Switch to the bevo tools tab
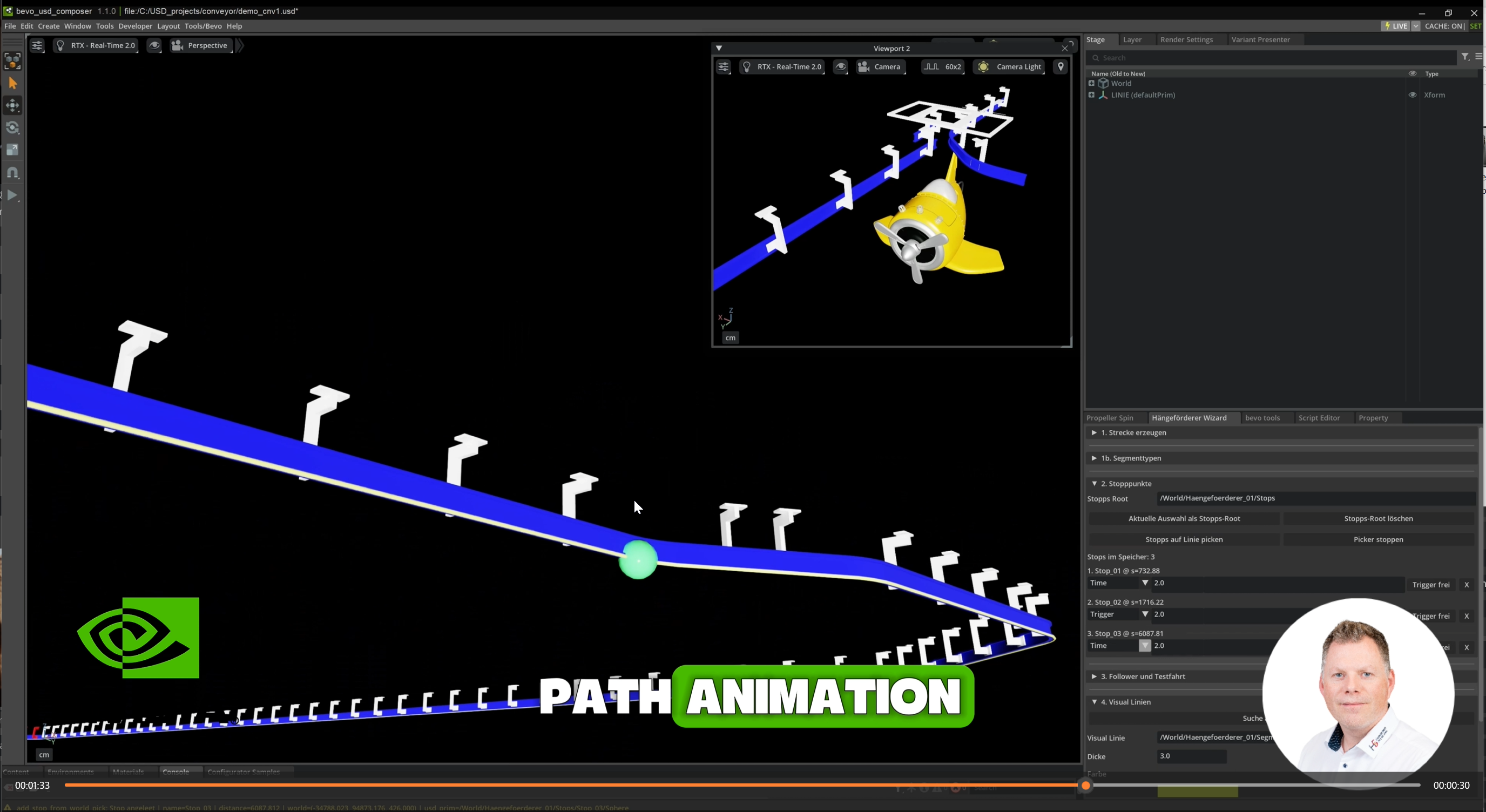 tap(1262, 418)
